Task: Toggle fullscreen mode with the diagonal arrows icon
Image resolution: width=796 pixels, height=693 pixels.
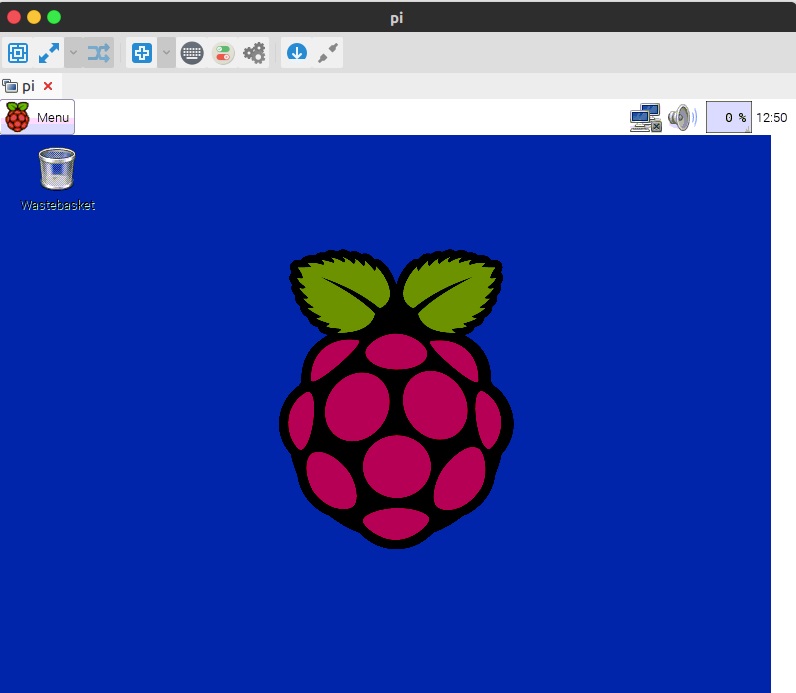Action: tap(49, 53)
